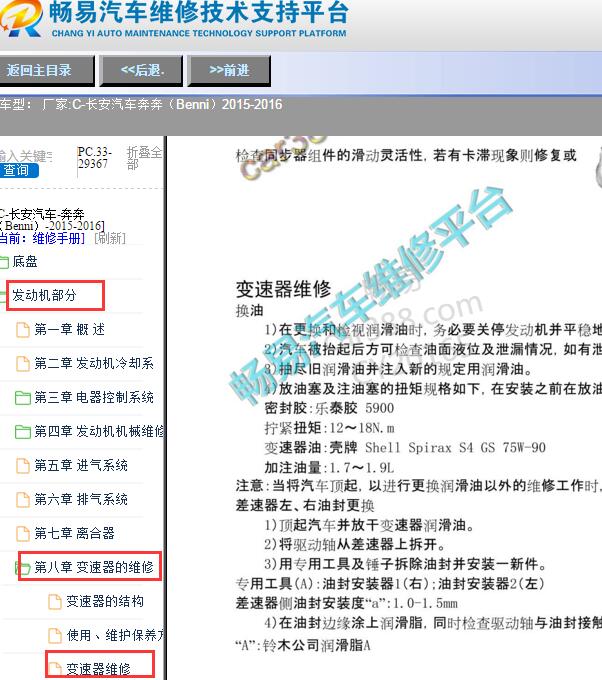Click the 变速器维修 content heading
This screenshot has width=602, height=680.
pyautogui.click(x=283, y=289)
